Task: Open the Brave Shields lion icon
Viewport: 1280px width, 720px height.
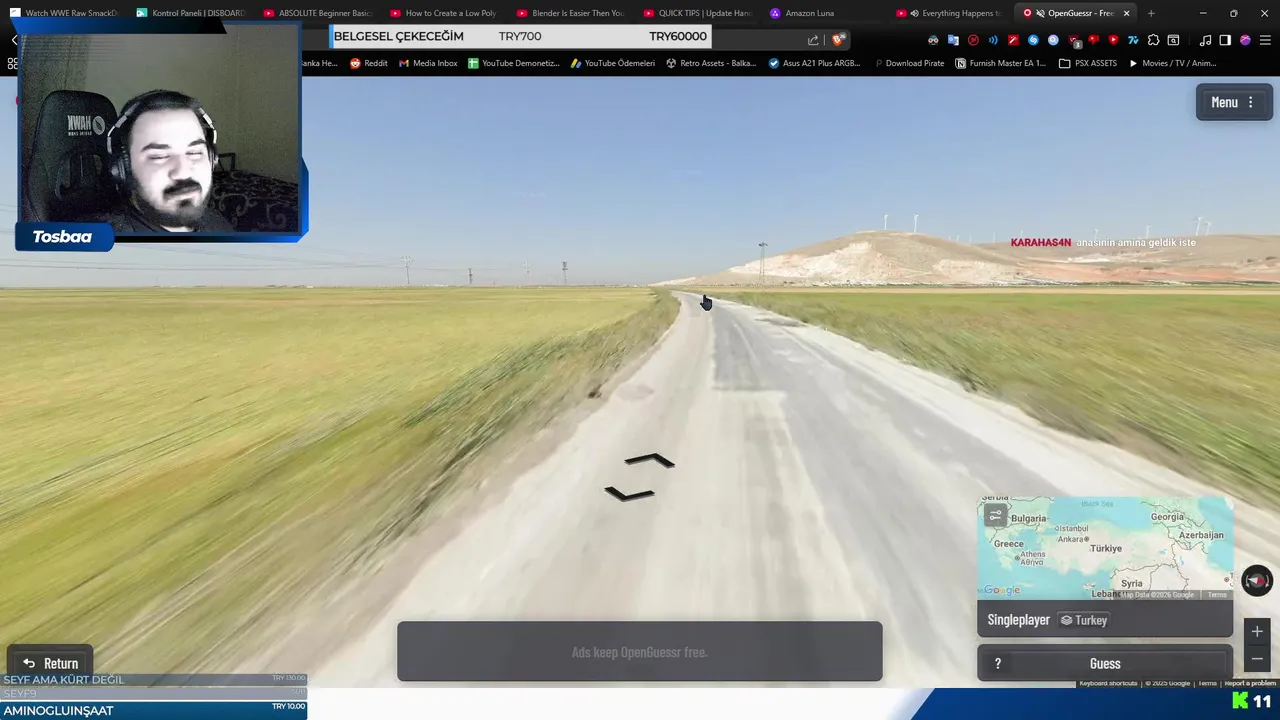Action: pyautogui.click(x=838, y=40)
